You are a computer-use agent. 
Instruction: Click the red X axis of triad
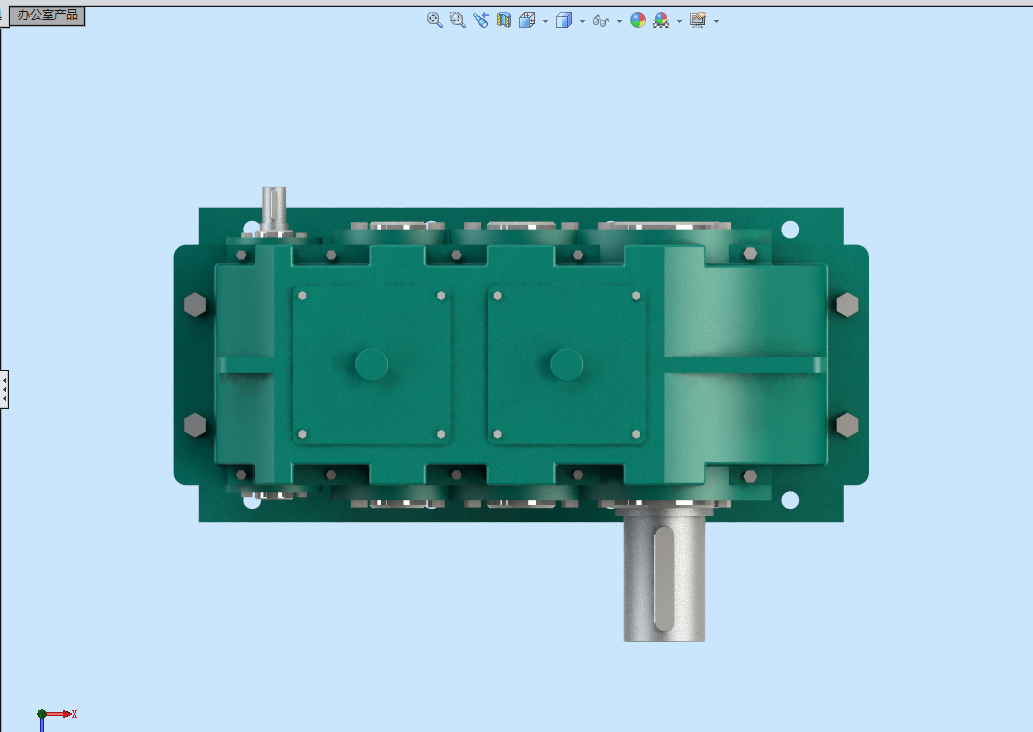coord(61,714)
